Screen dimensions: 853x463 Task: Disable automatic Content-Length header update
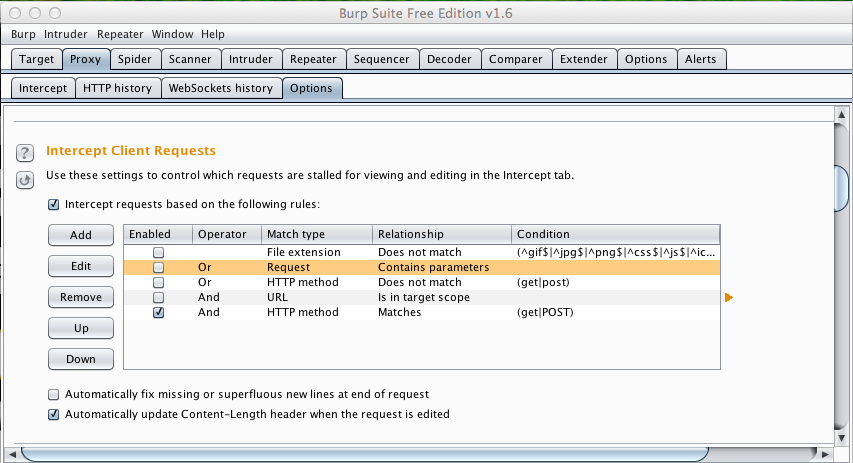(x=54, y=414)
